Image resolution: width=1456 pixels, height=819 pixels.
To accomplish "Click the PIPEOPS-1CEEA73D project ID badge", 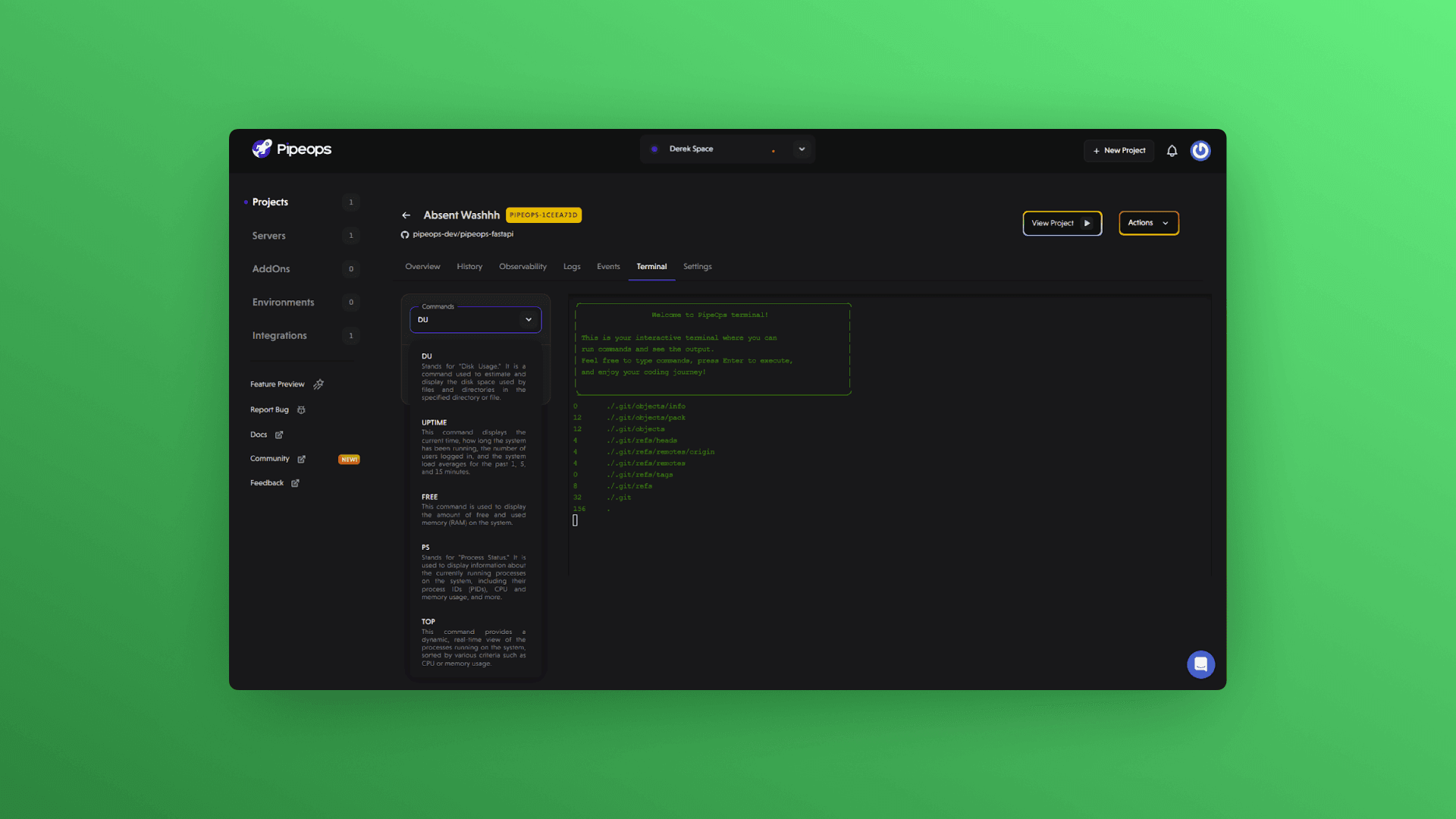I will (x=544, y=215).
